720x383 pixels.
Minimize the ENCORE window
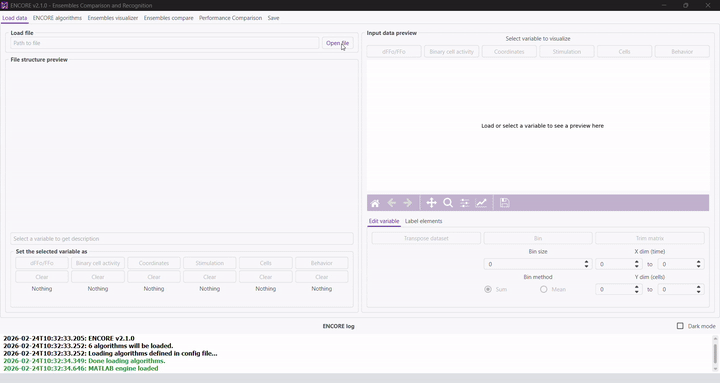click(664, 6)
